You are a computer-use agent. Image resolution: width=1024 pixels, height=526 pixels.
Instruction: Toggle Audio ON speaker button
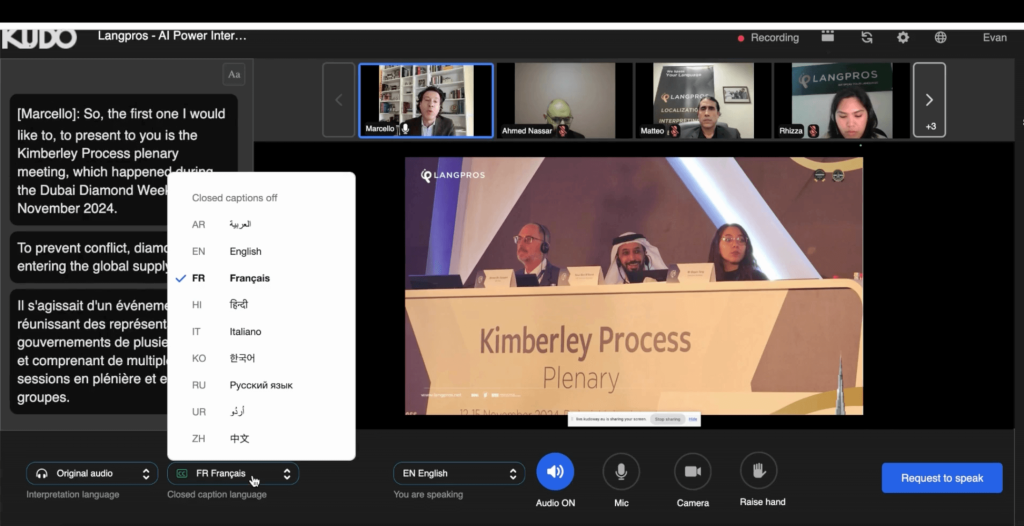pos(555,472)
